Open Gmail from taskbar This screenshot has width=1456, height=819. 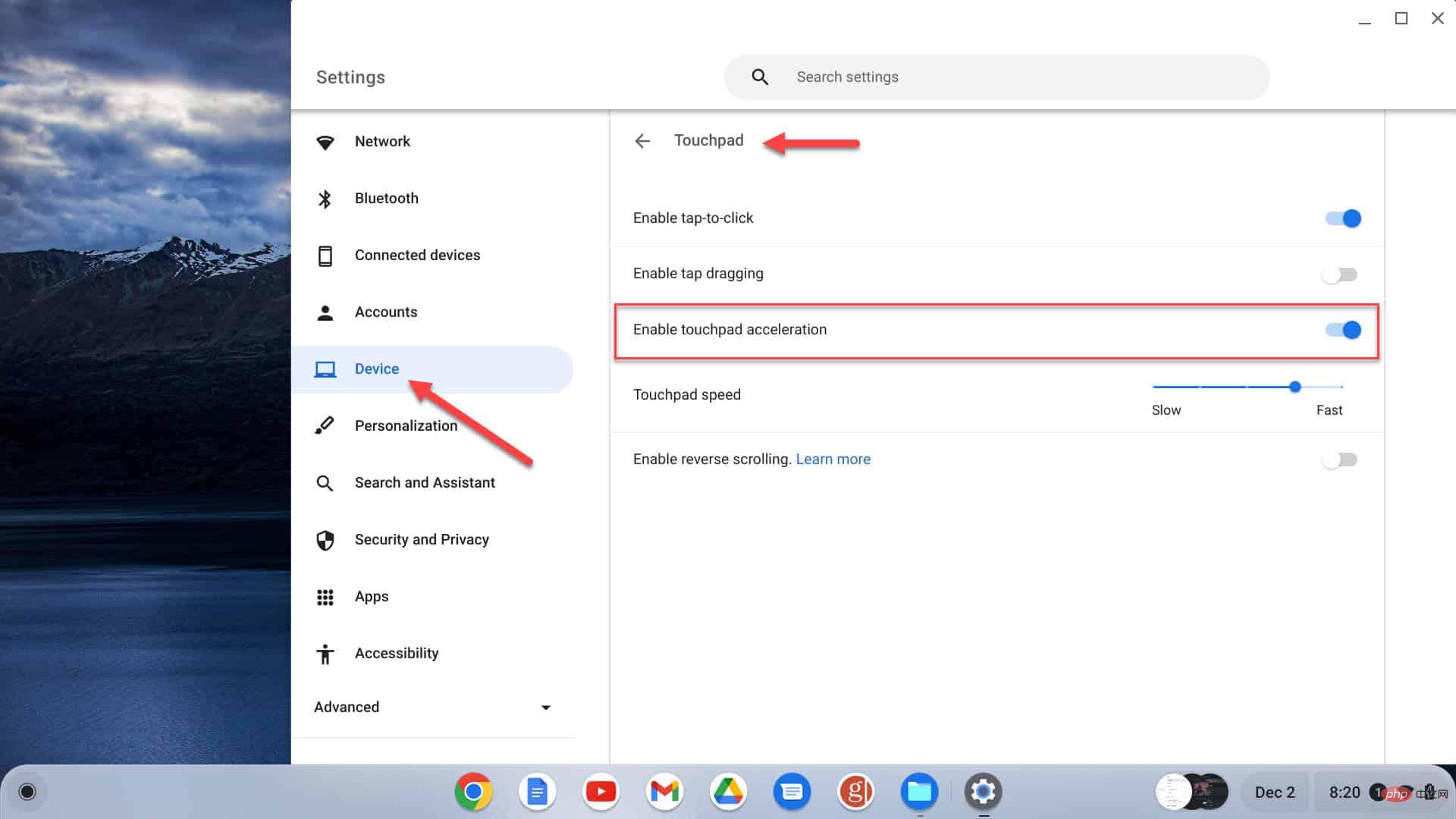[664, 792]
